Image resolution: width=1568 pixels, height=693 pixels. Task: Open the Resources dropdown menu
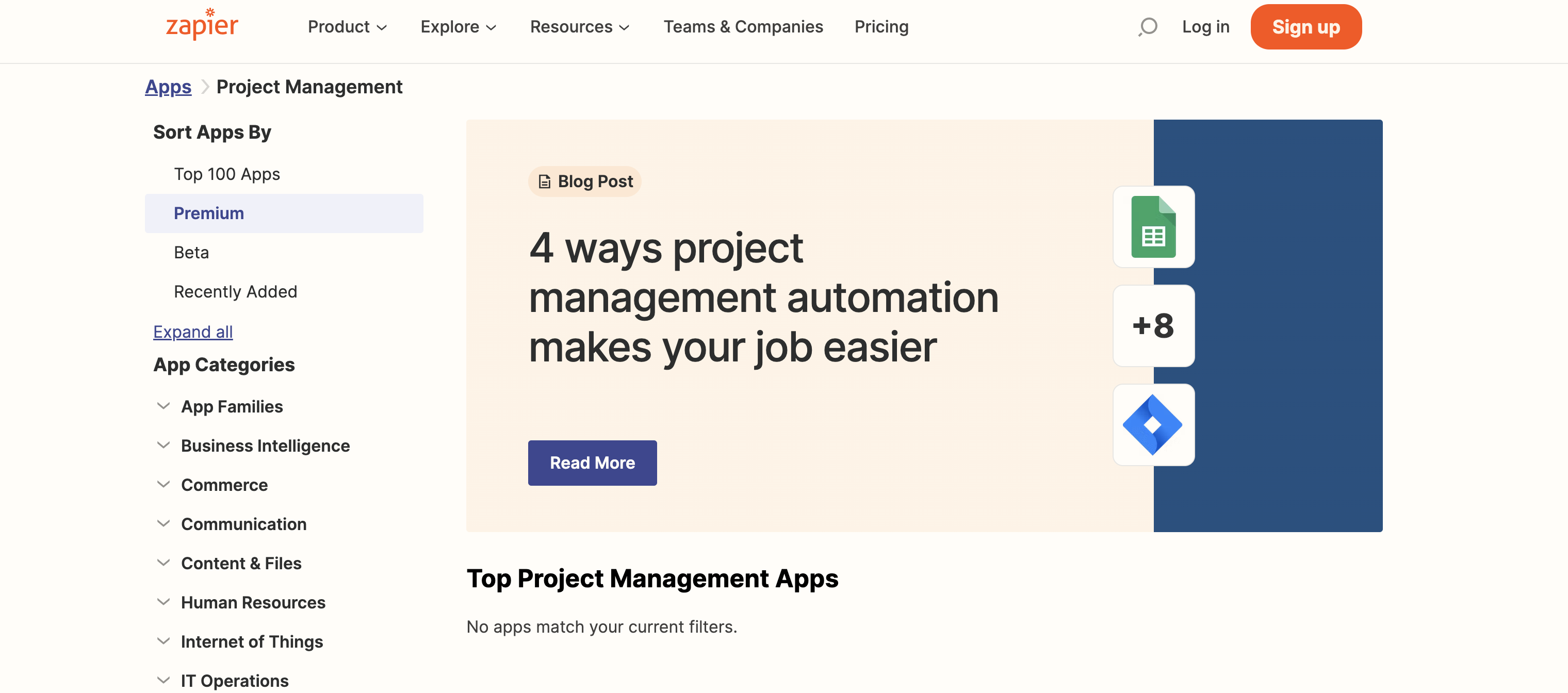(x=579, y=27)
